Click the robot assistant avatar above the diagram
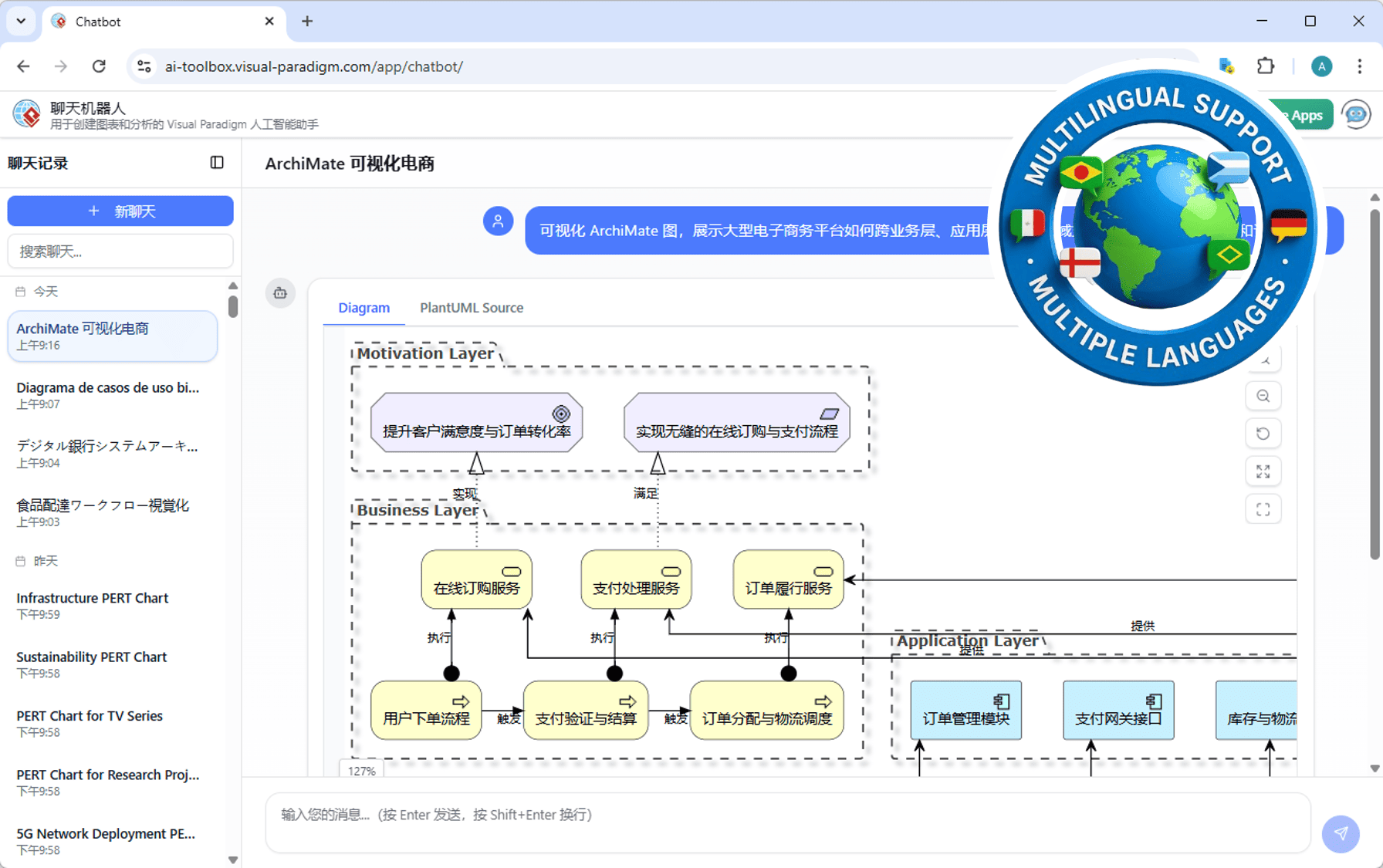 280,293
